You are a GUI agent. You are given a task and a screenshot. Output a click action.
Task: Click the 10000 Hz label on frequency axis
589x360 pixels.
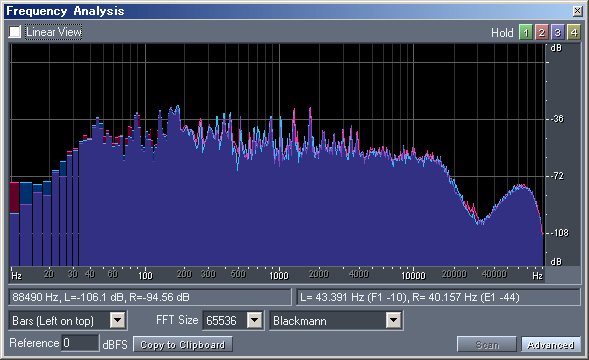coord(413,275)
